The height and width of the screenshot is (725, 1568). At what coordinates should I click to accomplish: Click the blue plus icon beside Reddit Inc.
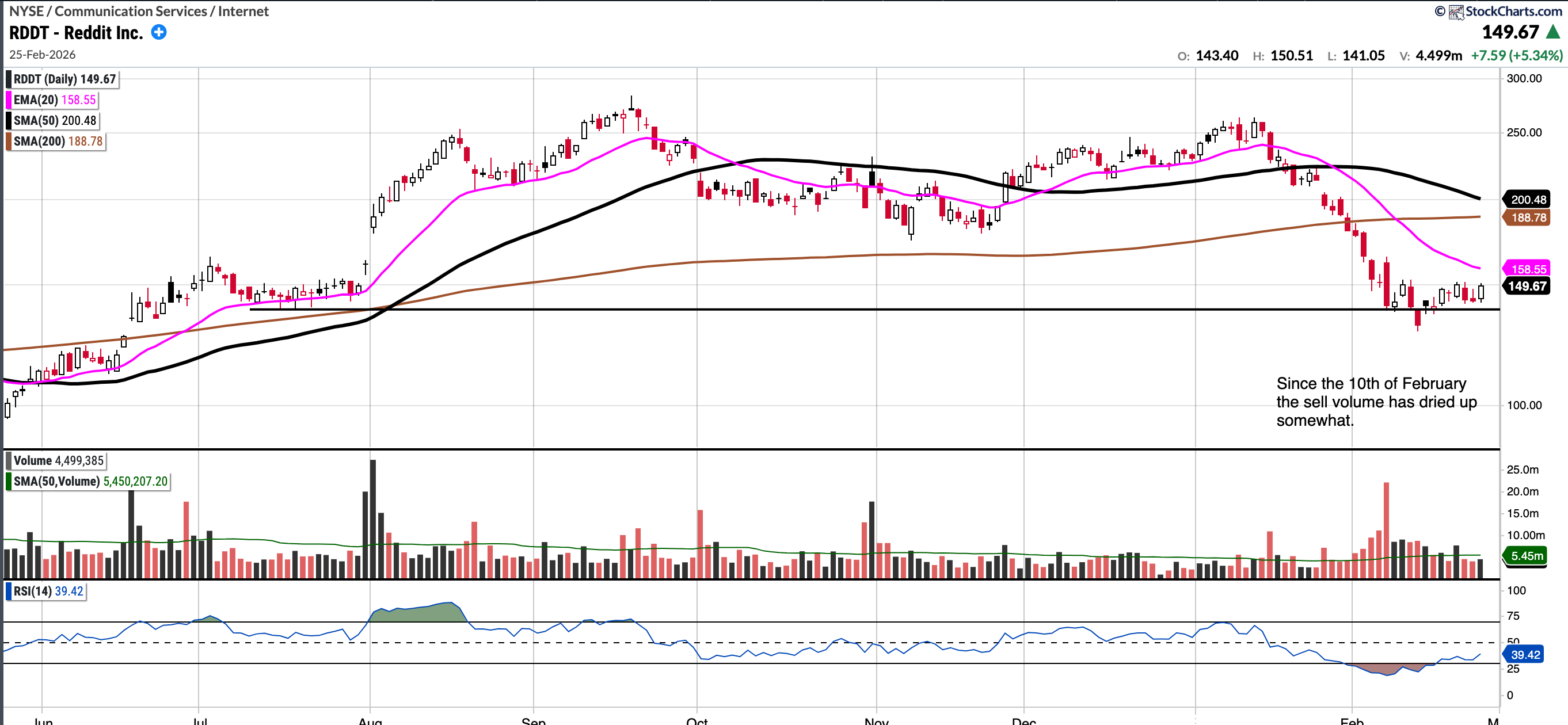(159, 32)
